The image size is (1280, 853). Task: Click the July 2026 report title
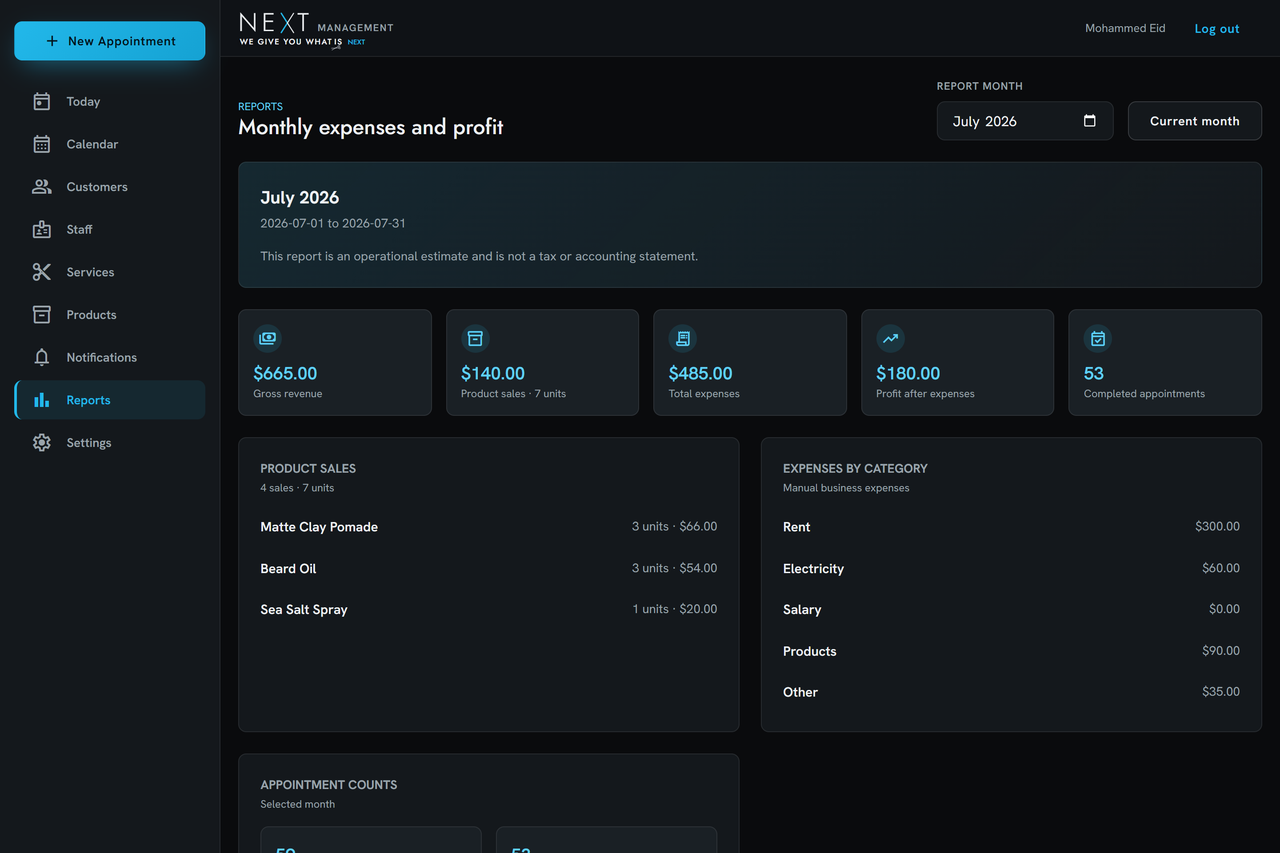pyautogui.click(x=299, y=198)
